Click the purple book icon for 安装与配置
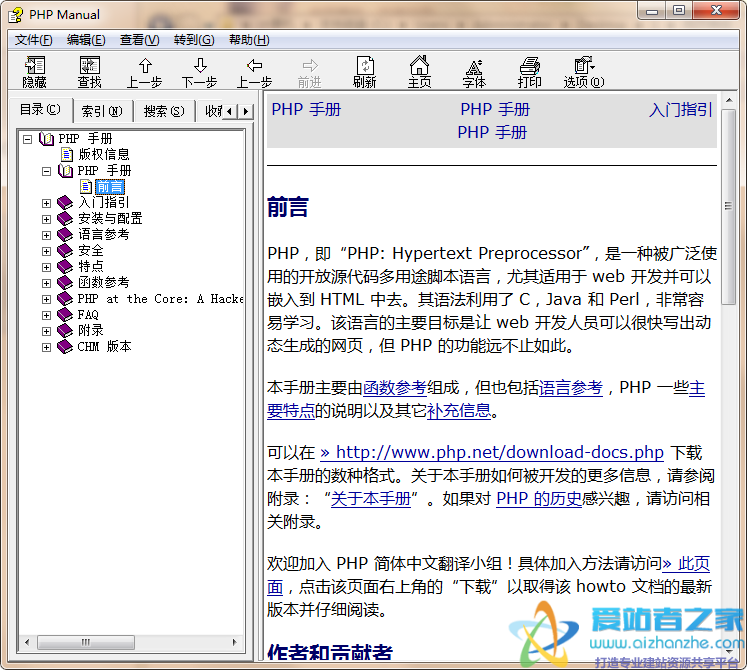Image resolution: width=747 pixels, height=670 pixels. [x=65, y=219]
